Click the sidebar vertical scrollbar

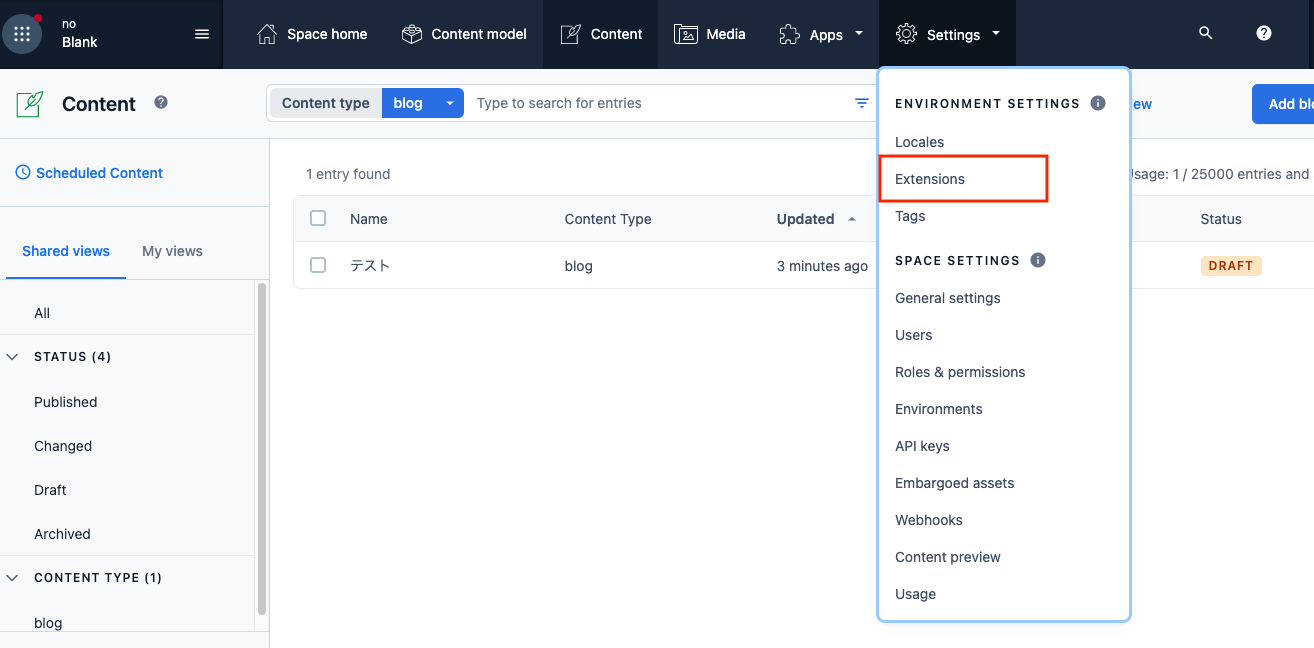[262, 448]
